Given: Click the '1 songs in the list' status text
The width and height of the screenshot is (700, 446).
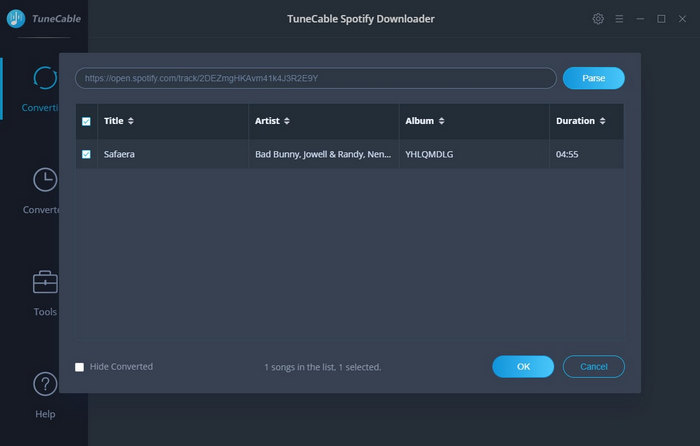Looking at the screenshot, I should click(x=323, y=367).
